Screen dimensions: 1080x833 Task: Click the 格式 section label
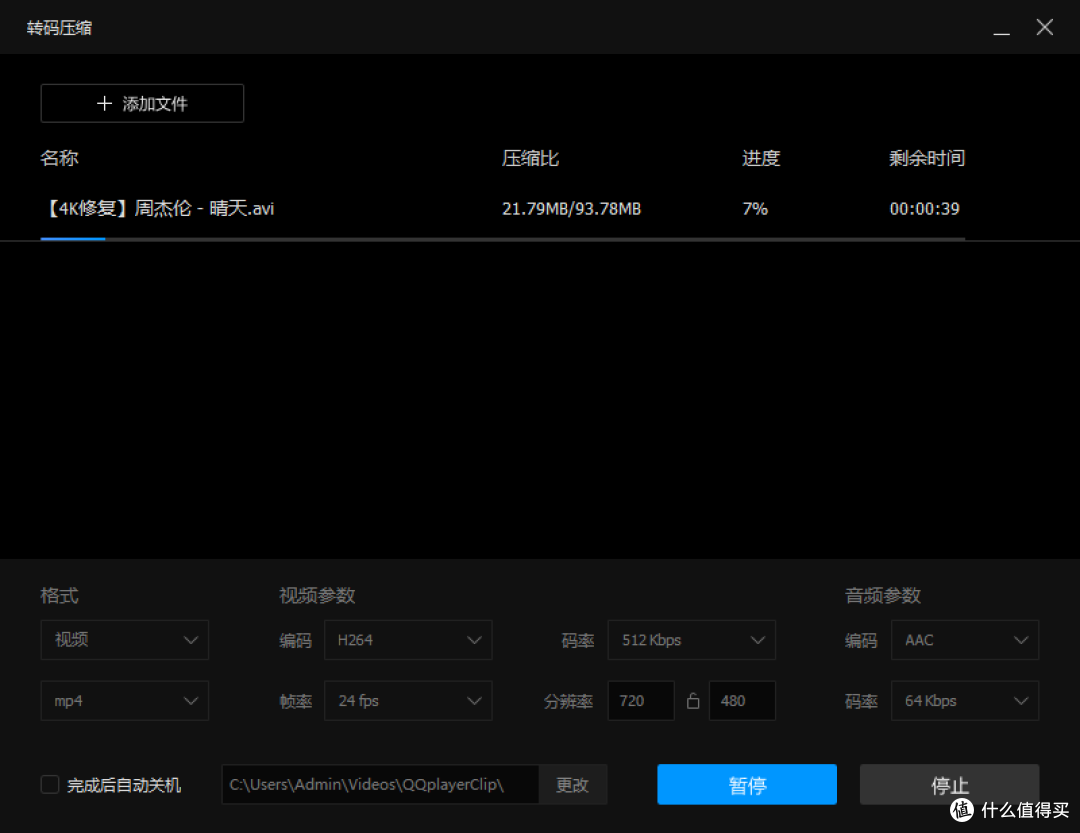59,595
